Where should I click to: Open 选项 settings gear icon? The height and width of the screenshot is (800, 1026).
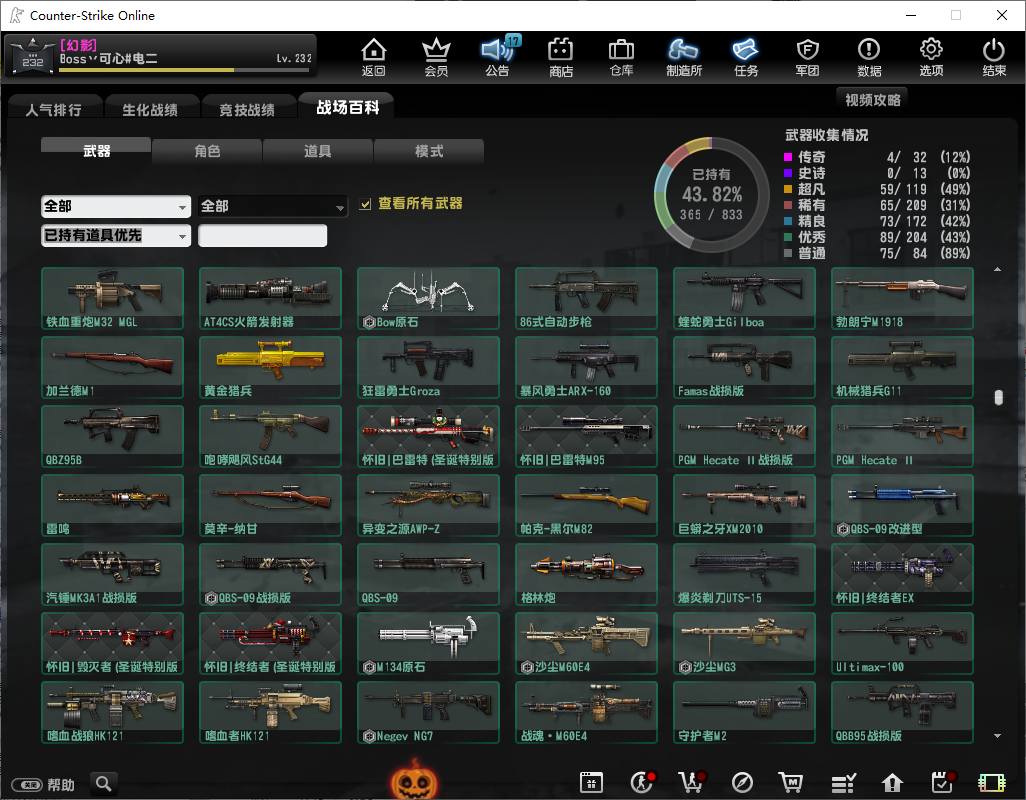coord(931,50)
